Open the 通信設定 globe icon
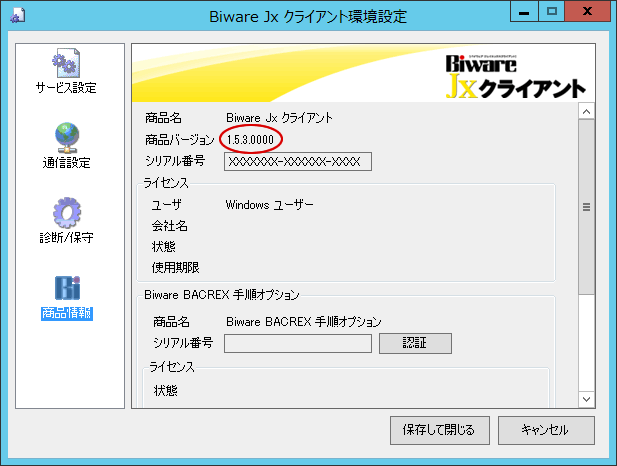Screen dimensions: 617x466 coord(67,138)
